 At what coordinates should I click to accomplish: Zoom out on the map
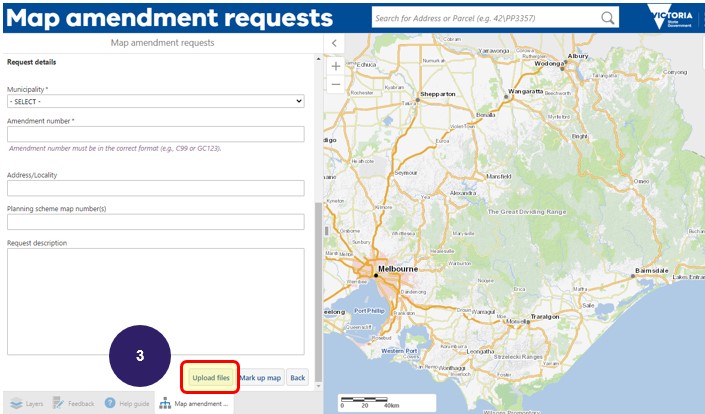coord(335,85)
